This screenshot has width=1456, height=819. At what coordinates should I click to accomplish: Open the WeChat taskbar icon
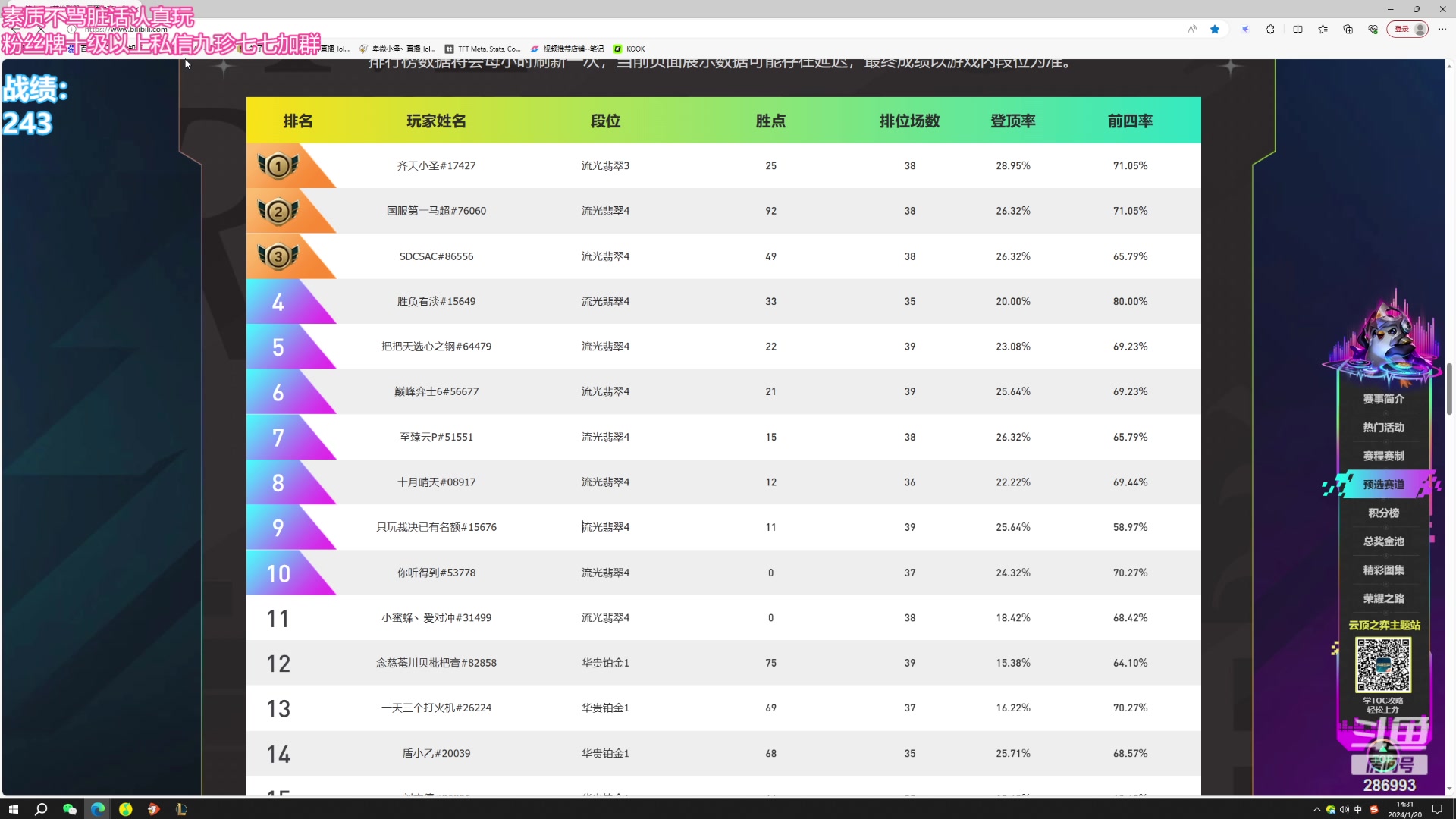point(70,809)
